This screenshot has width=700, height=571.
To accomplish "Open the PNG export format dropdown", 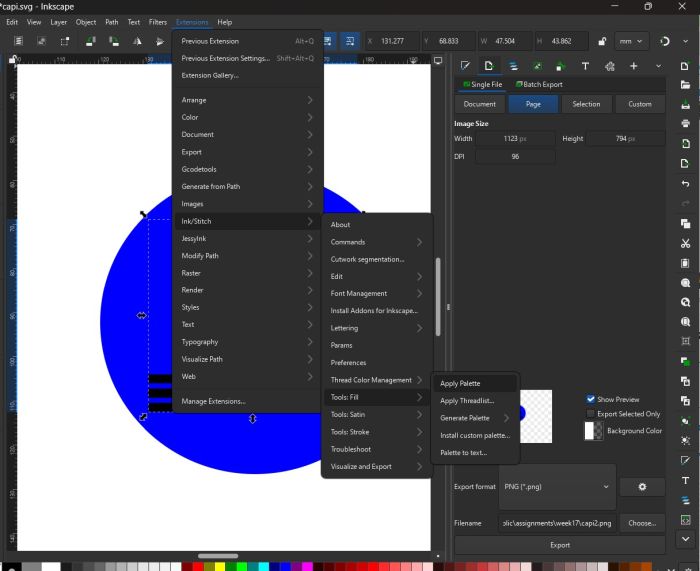I will (x=557, y=487).
